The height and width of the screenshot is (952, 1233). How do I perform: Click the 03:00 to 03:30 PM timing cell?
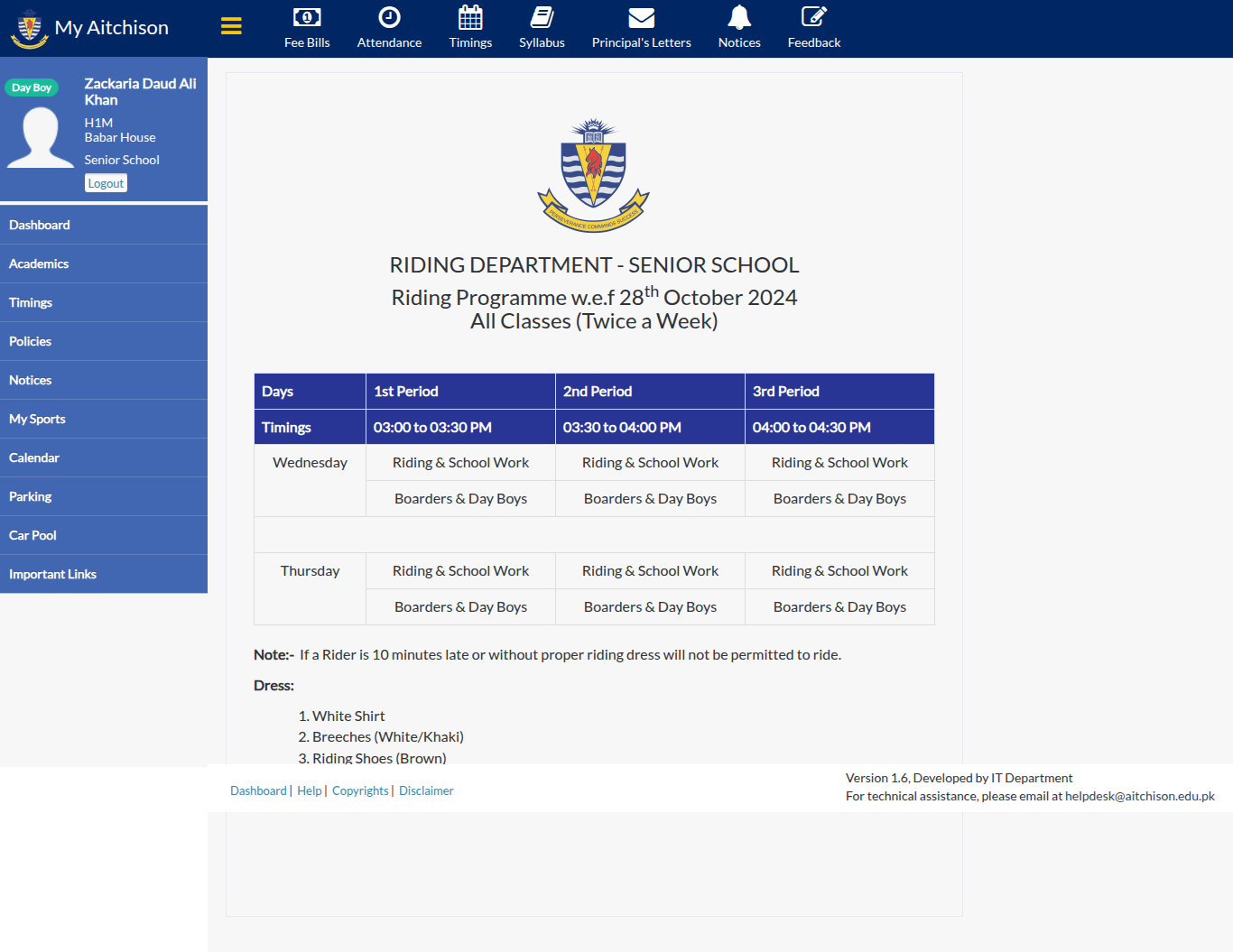click(460, 428)
